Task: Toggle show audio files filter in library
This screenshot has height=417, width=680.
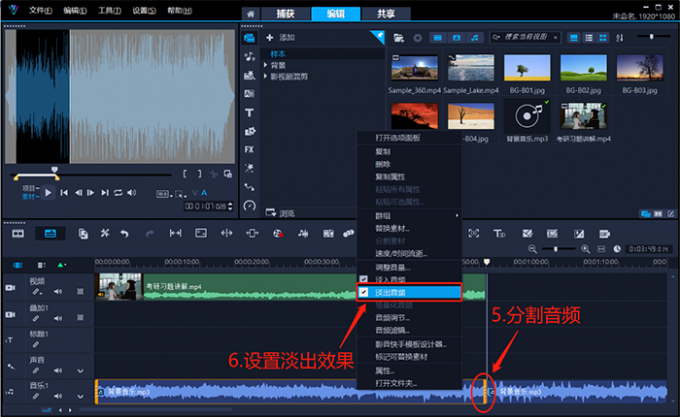Action: (x=475, y=38)
